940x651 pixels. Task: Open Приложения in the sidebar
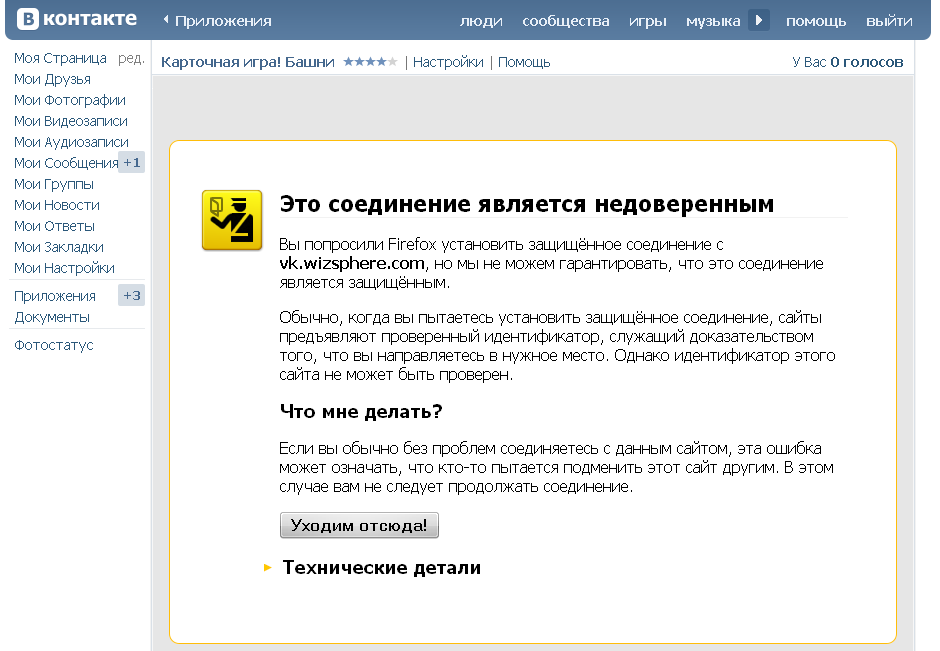point(55,296)
